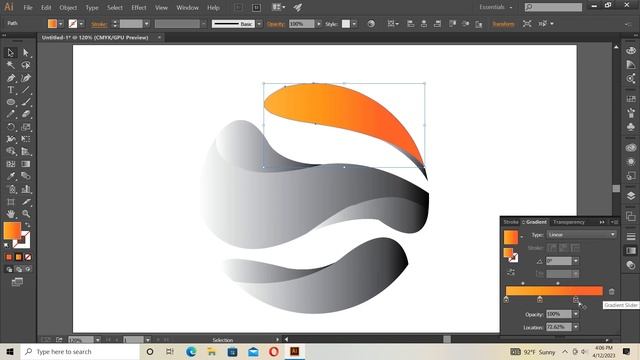The width and height of the screenshot is (640, 360).
Task: Open the Effect menu
Action: (139, 7)
